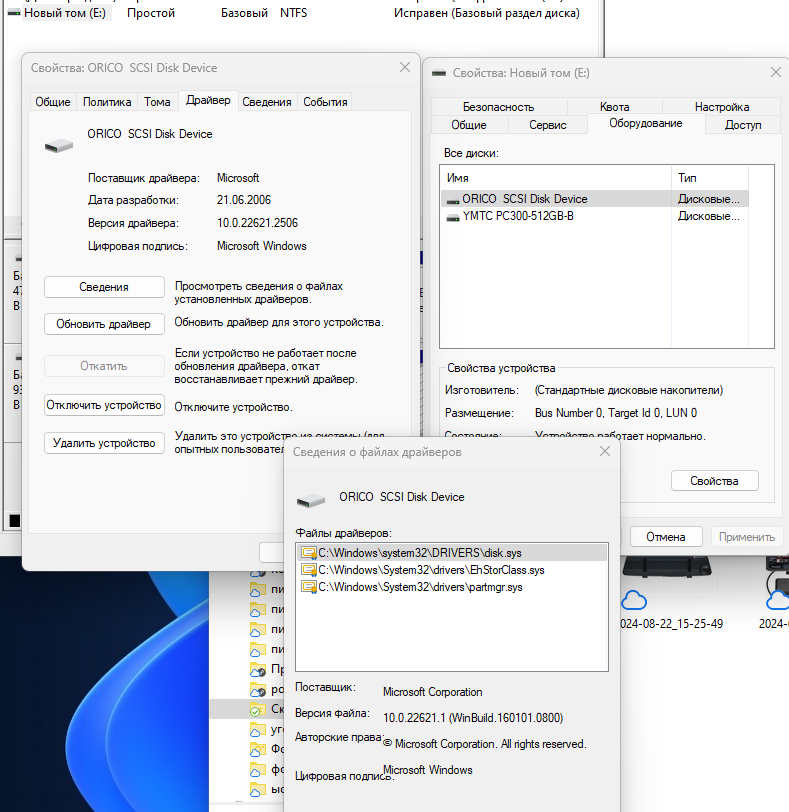The width and height of the screenshot is (789, 812).
Task: Click the Тип column header
Action: pyautogui.click(x=710, y=178)
